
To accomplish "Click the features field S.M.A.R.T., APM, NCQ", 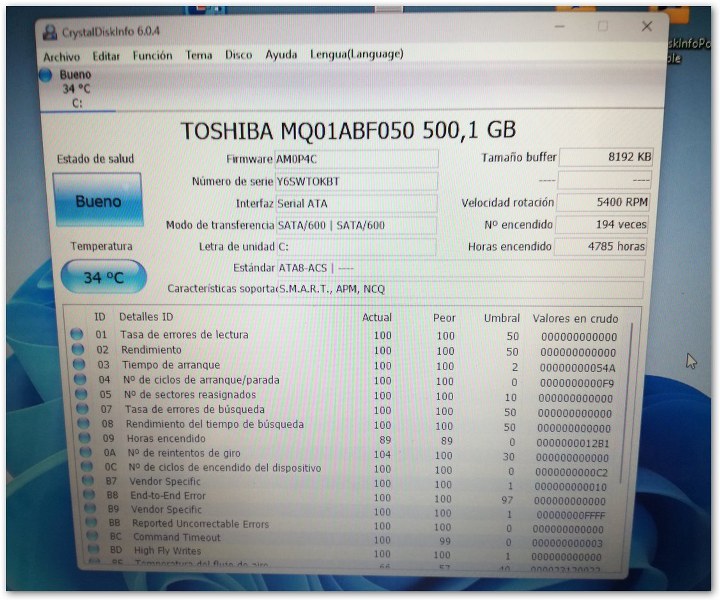I will click(x=461, y=289).
